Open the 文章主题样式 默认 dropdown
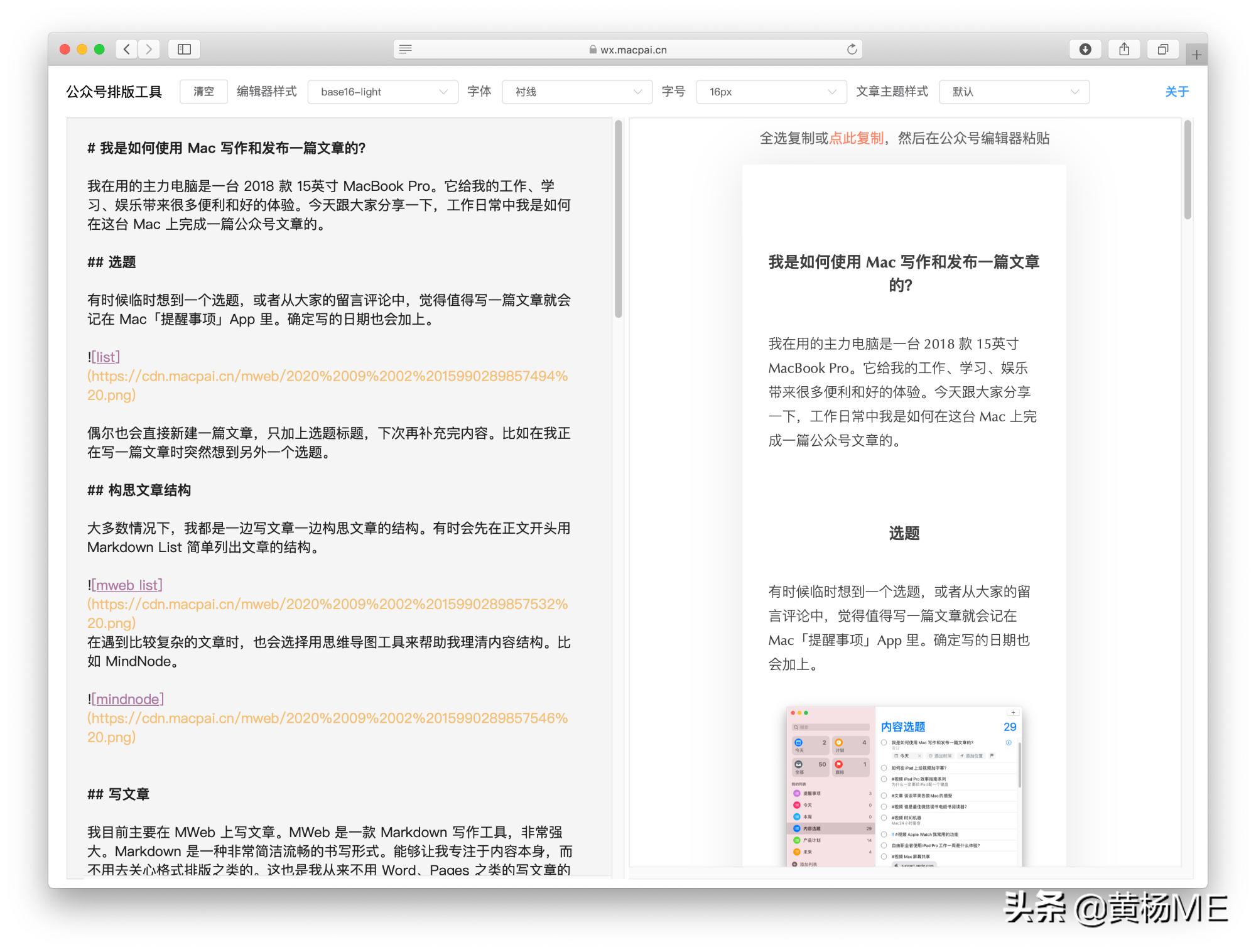The height and width of the screenshot is (952, 1256). tap(1013, 92)
